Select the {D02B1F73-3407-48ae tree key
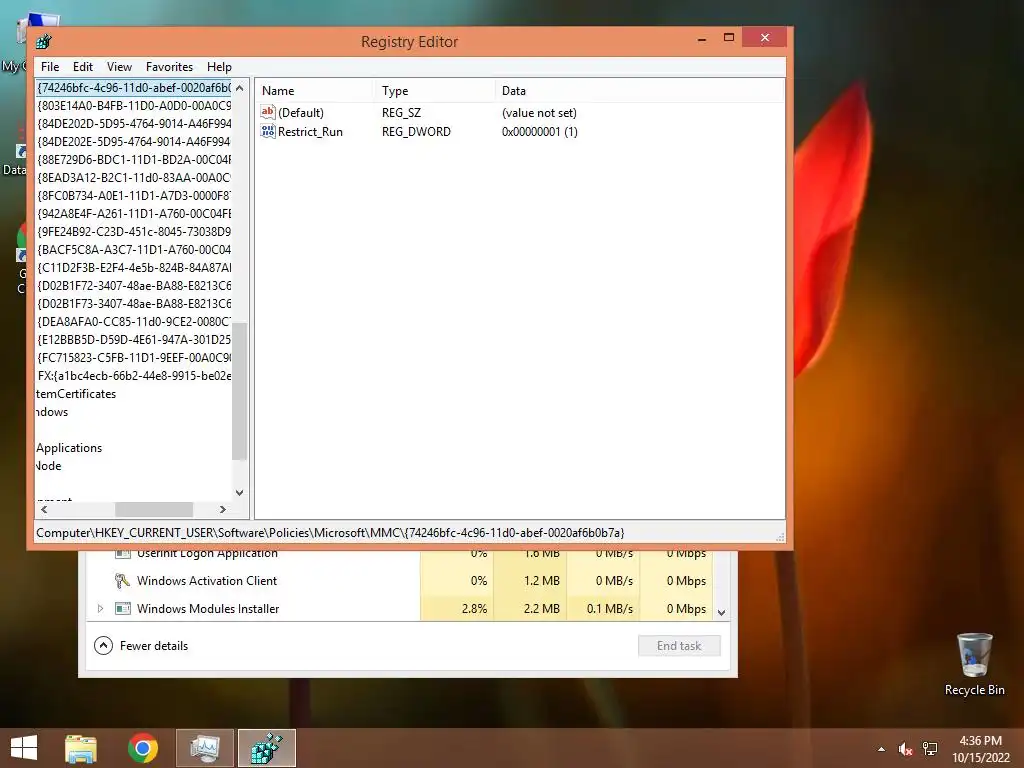Screen dimensions: 1024x768 pyautogui.click(x=134, y=304)
